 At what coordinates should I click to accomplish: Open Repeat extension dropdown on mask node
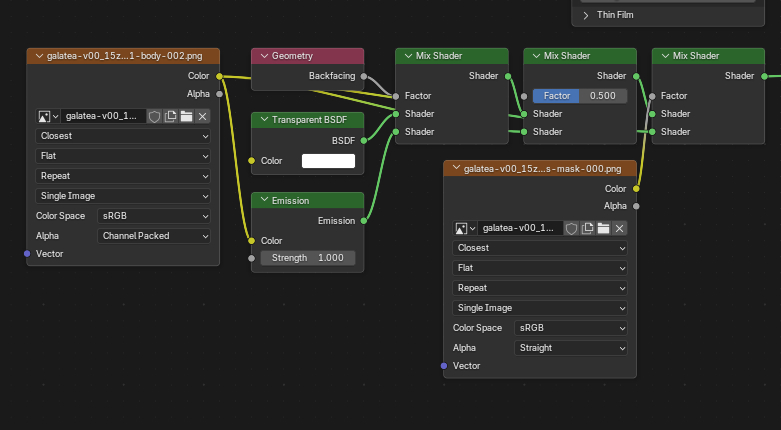point(540,288)
